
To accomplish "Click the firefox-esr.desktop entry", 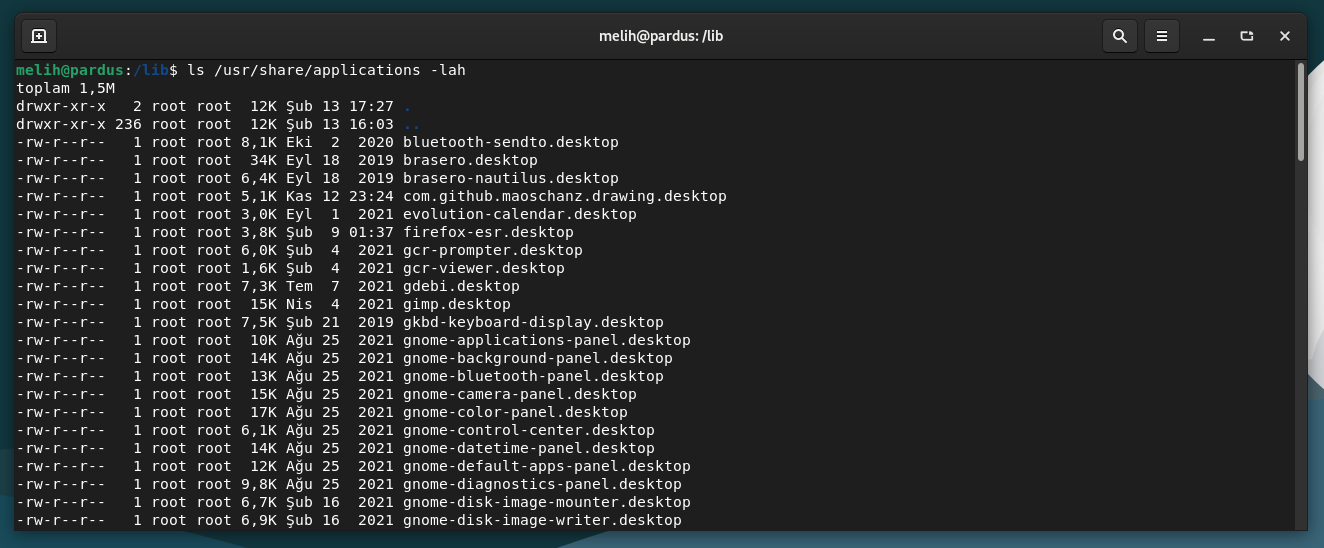I will pos(488,232).
